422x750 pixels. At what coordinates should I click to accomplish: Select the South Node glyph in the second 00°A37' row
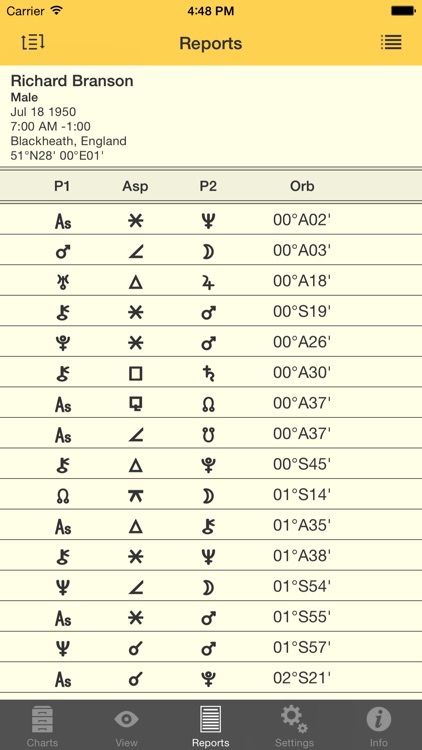(x=208, y=434)
